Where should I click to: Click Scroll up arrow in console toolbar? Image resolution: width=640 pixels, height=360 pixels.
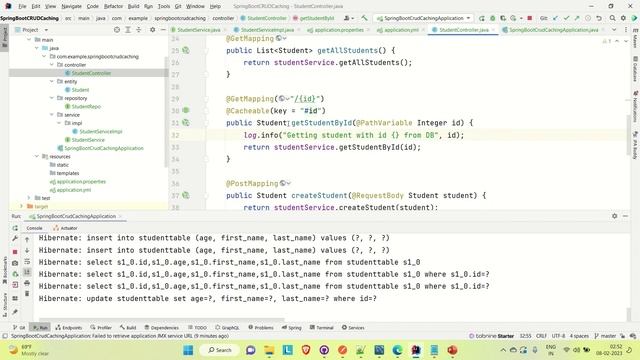[x=27, y=240]
